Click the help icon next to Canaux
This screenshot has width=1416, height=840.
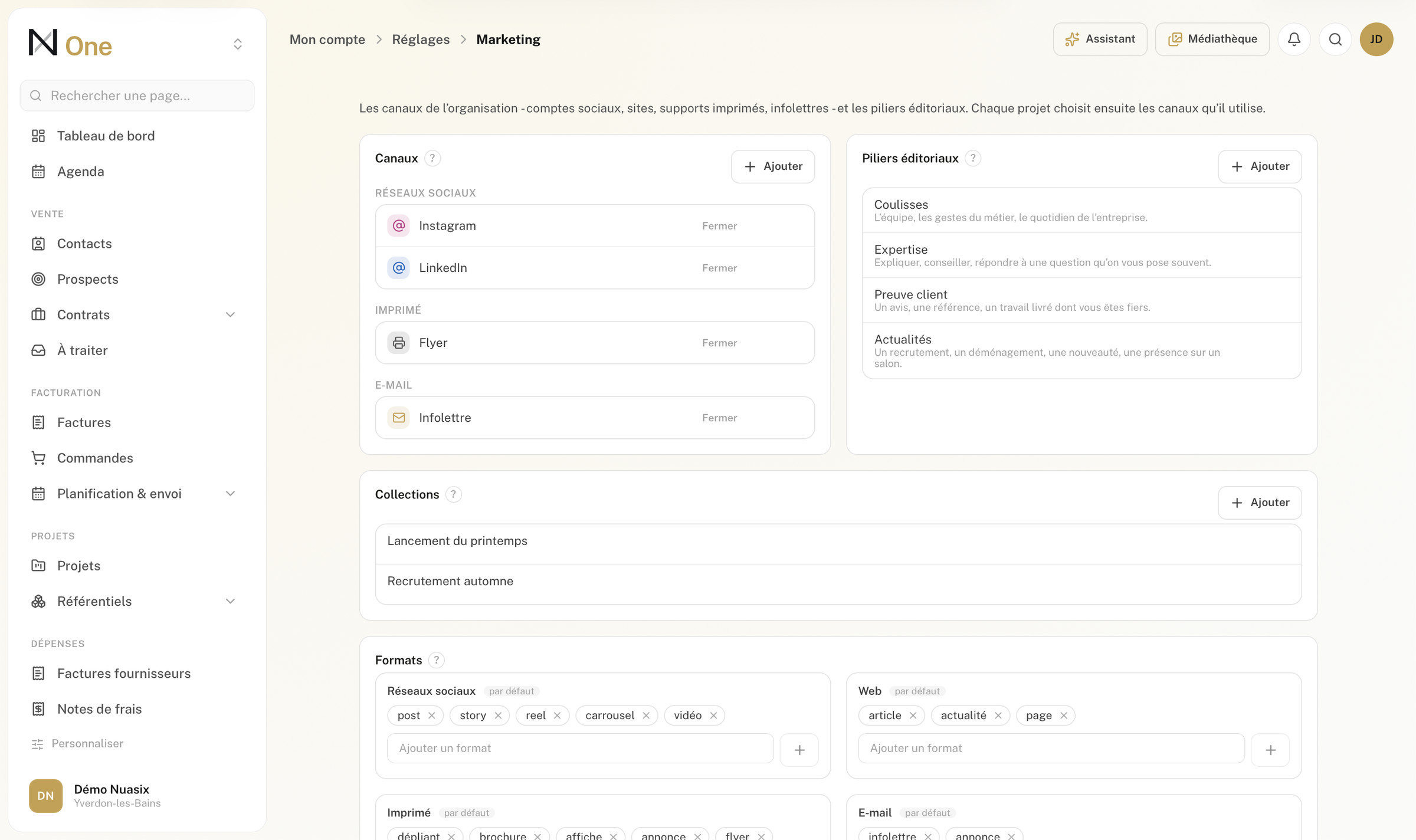point(432,158)
